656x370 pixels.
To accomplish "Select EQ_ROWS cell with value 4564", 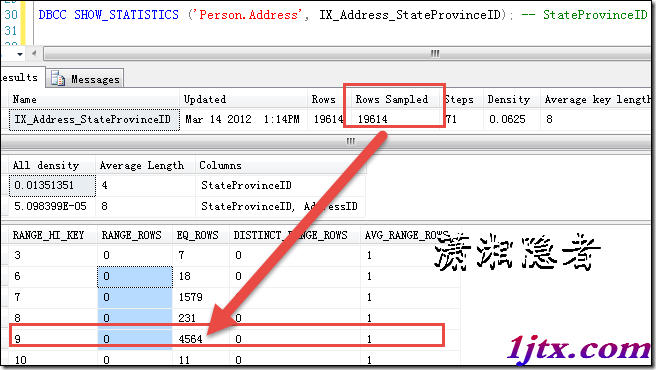I will (x=201, y=339).
